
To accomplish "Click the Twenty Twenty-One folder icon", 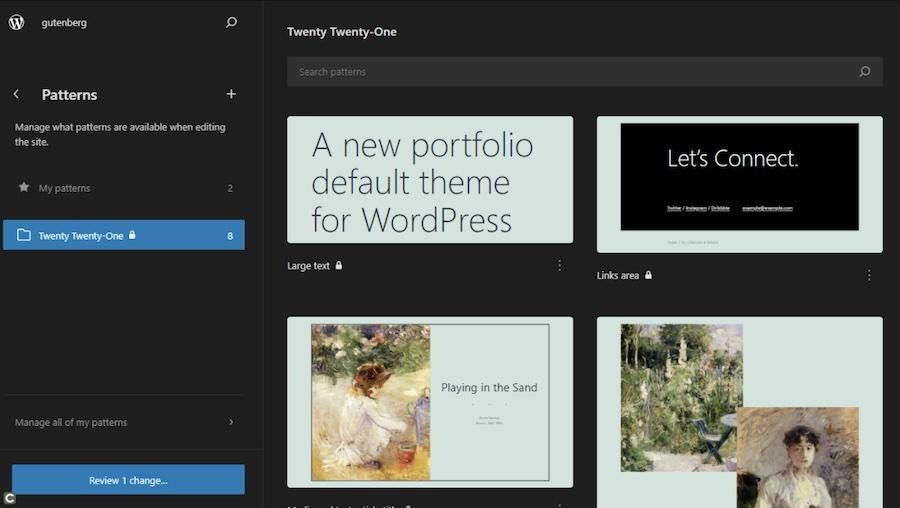I will (x=24, y=235).
